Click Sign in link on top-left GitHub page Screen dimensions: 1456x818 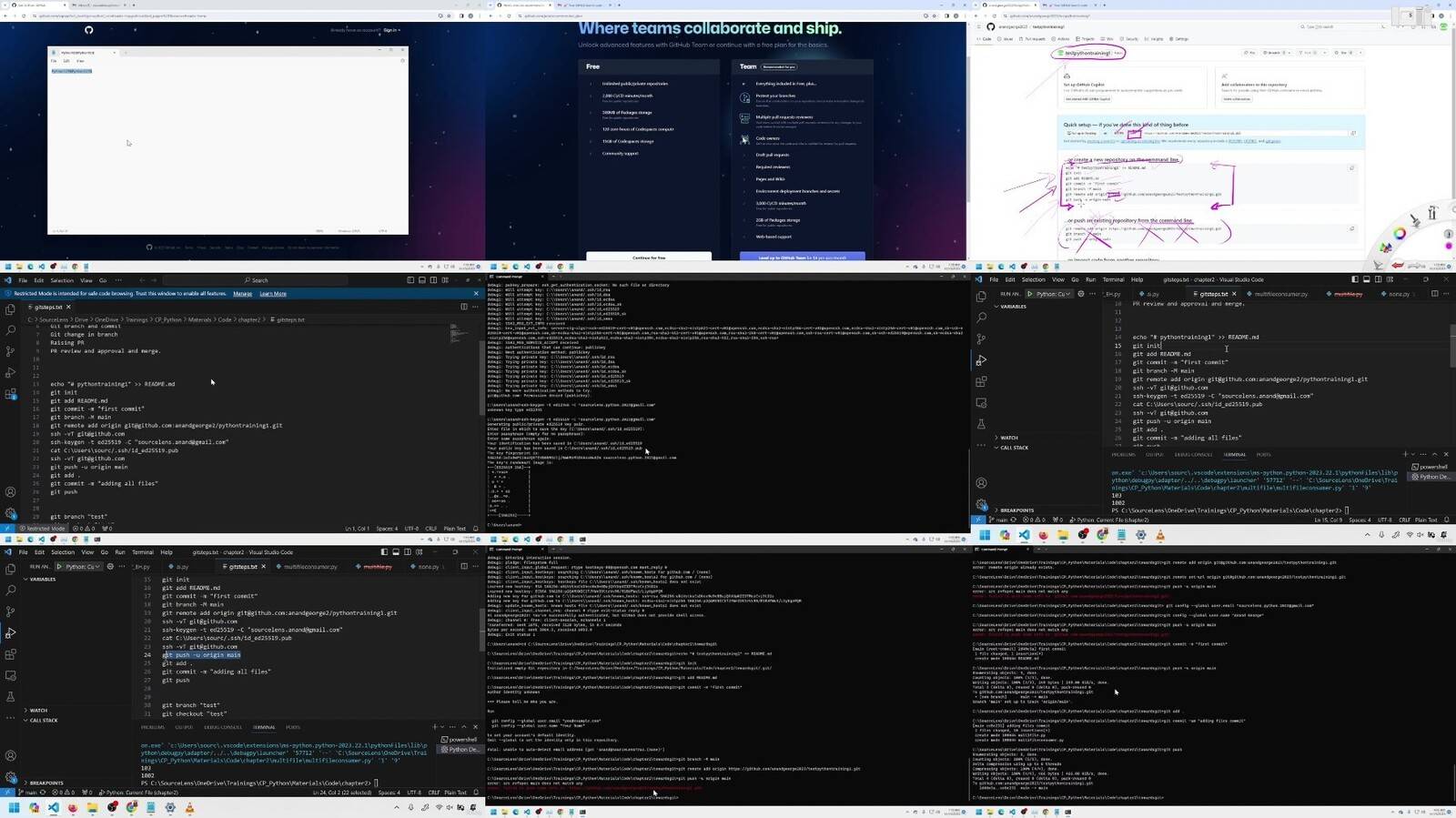(390, 30)
